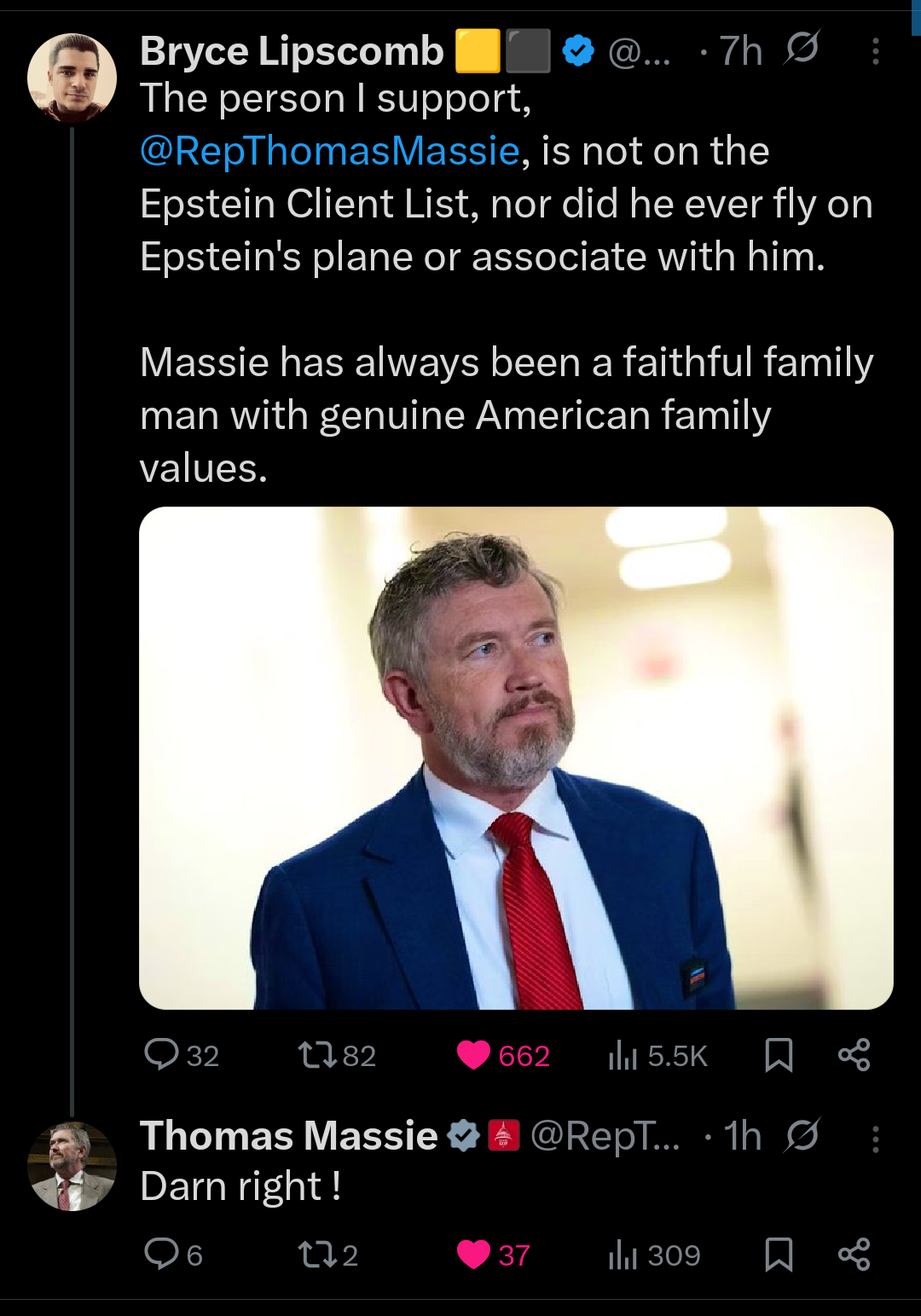Open the attached photo of man in blue suit

click(x=516, y=758)
